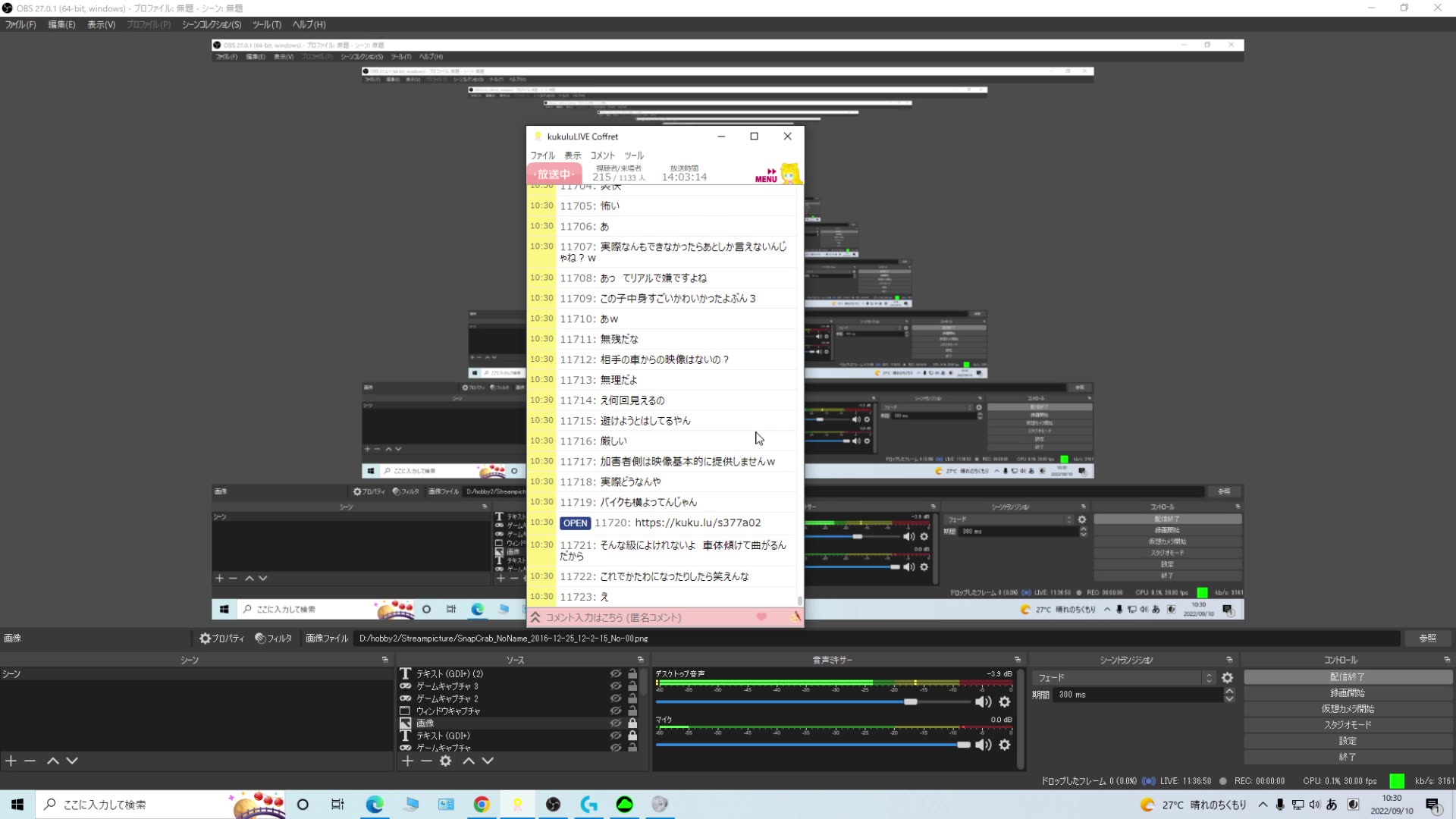The width and height of the screenshot is (1456, 819).
Task: Click the 配信終了 button
Action: [1347, 676]
